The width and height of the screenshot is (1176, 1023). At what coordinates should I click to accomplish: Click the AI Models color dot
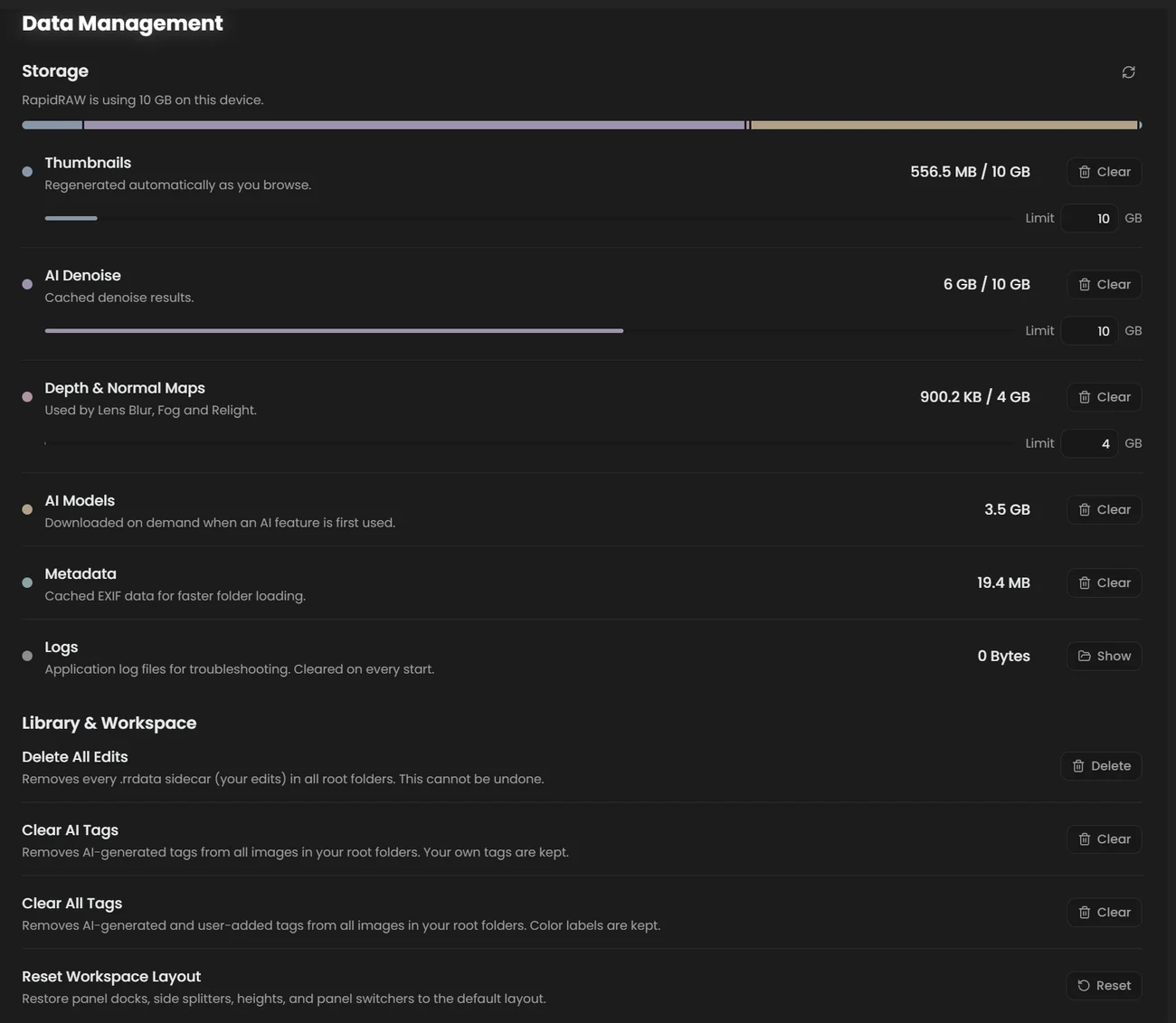[27, 509]
